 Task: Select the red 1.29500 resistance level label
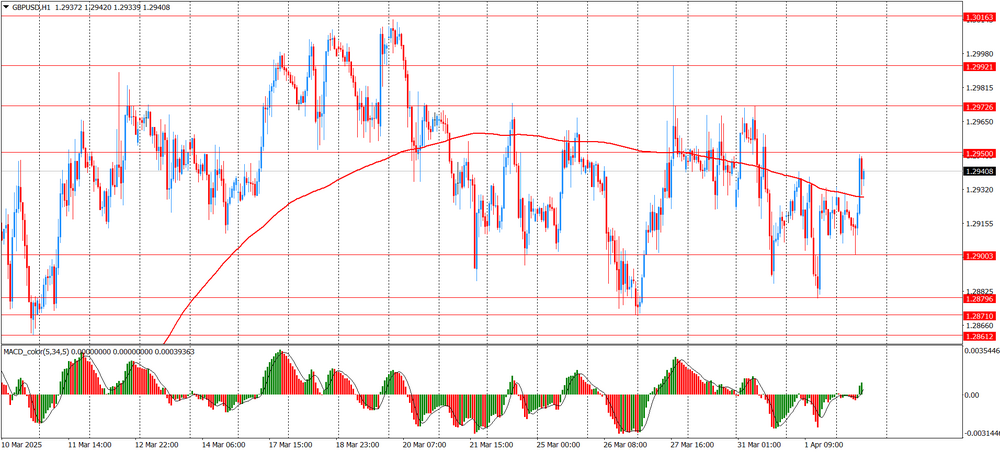979,153
